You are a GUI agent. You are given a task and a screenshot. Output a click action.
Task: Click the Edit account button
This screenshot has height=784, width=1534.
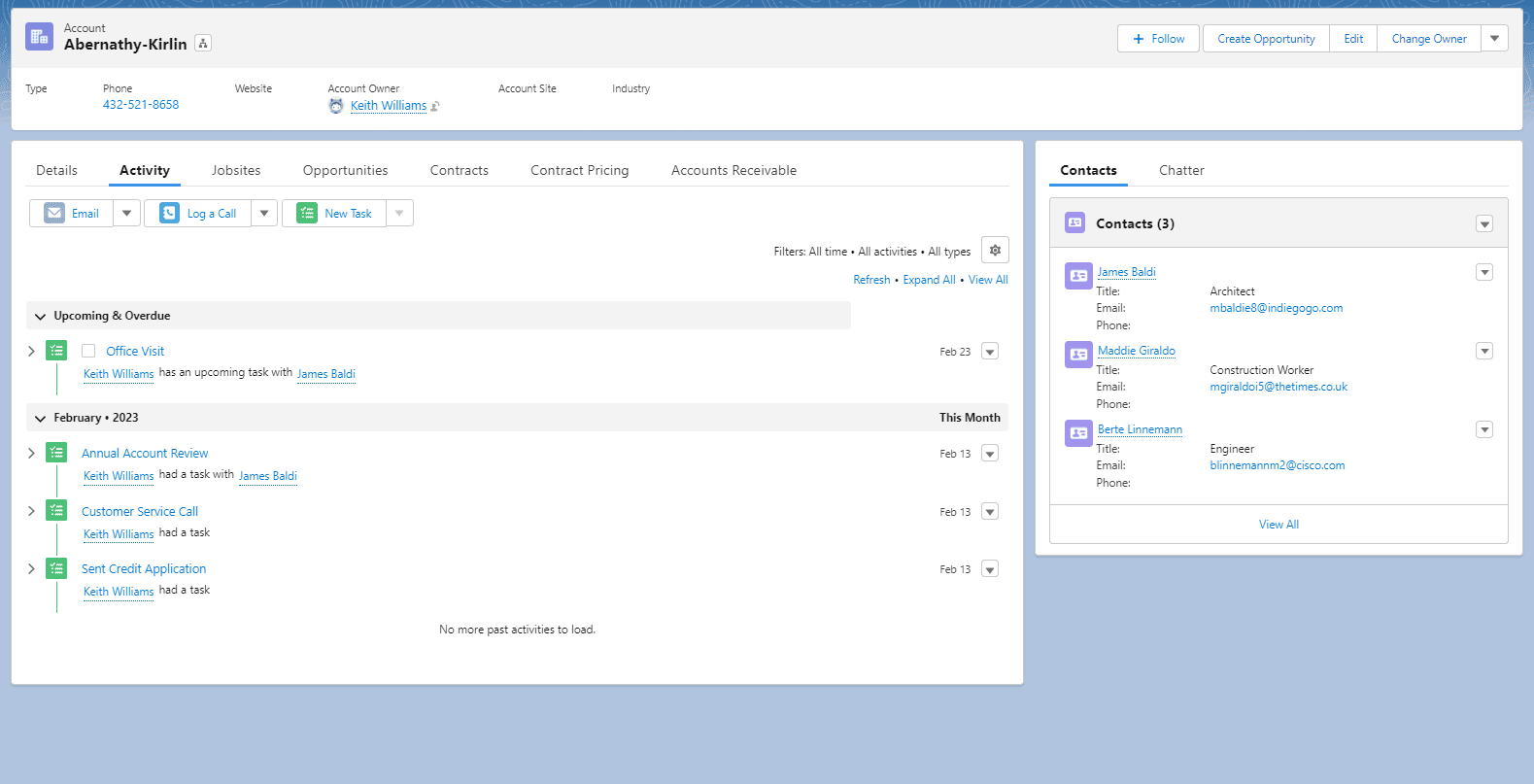[1353, 39]
